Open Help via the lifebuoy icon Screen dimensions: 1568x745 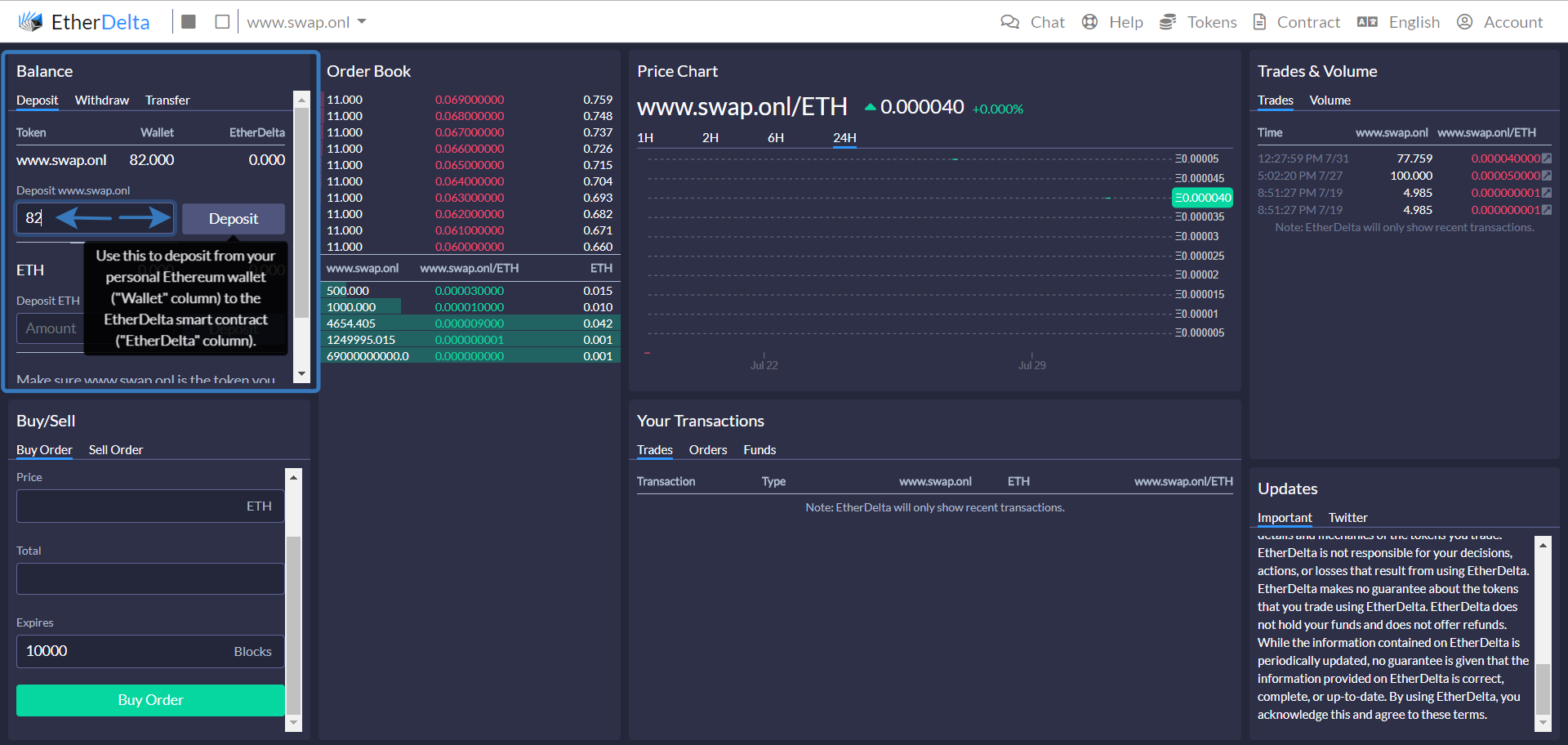[x=1089, y=22]
